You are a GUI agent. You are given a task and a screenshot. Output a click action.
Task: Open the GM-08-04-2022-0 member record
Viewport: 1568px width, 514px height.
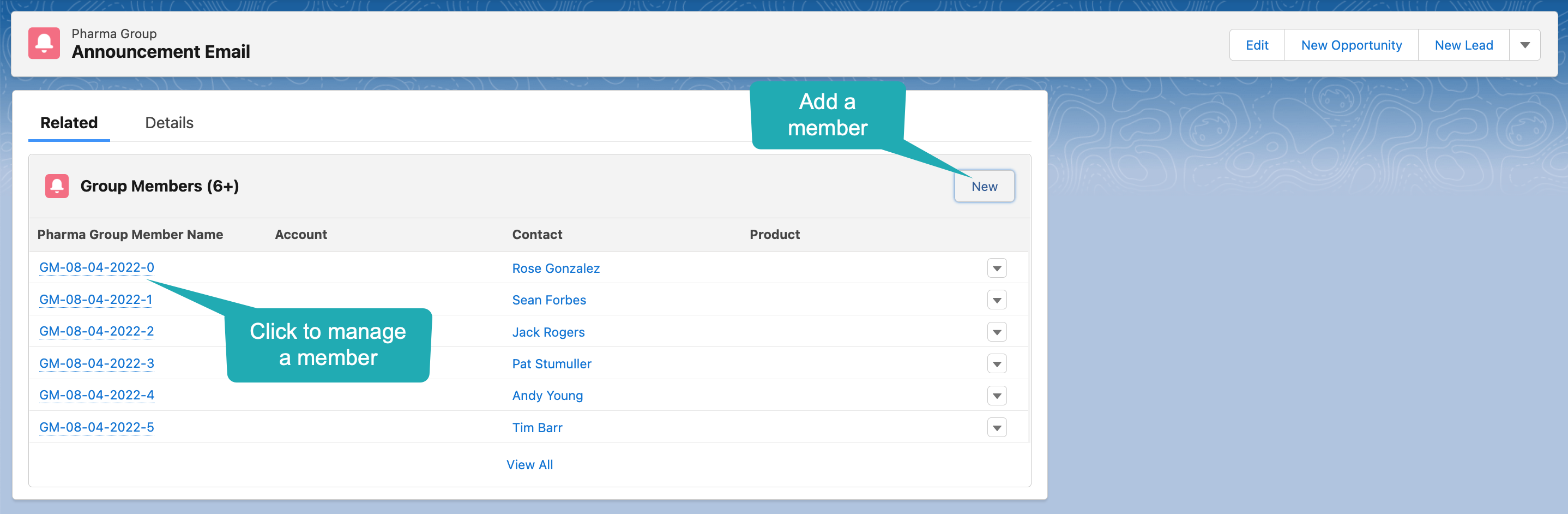(x=96, y=267)
